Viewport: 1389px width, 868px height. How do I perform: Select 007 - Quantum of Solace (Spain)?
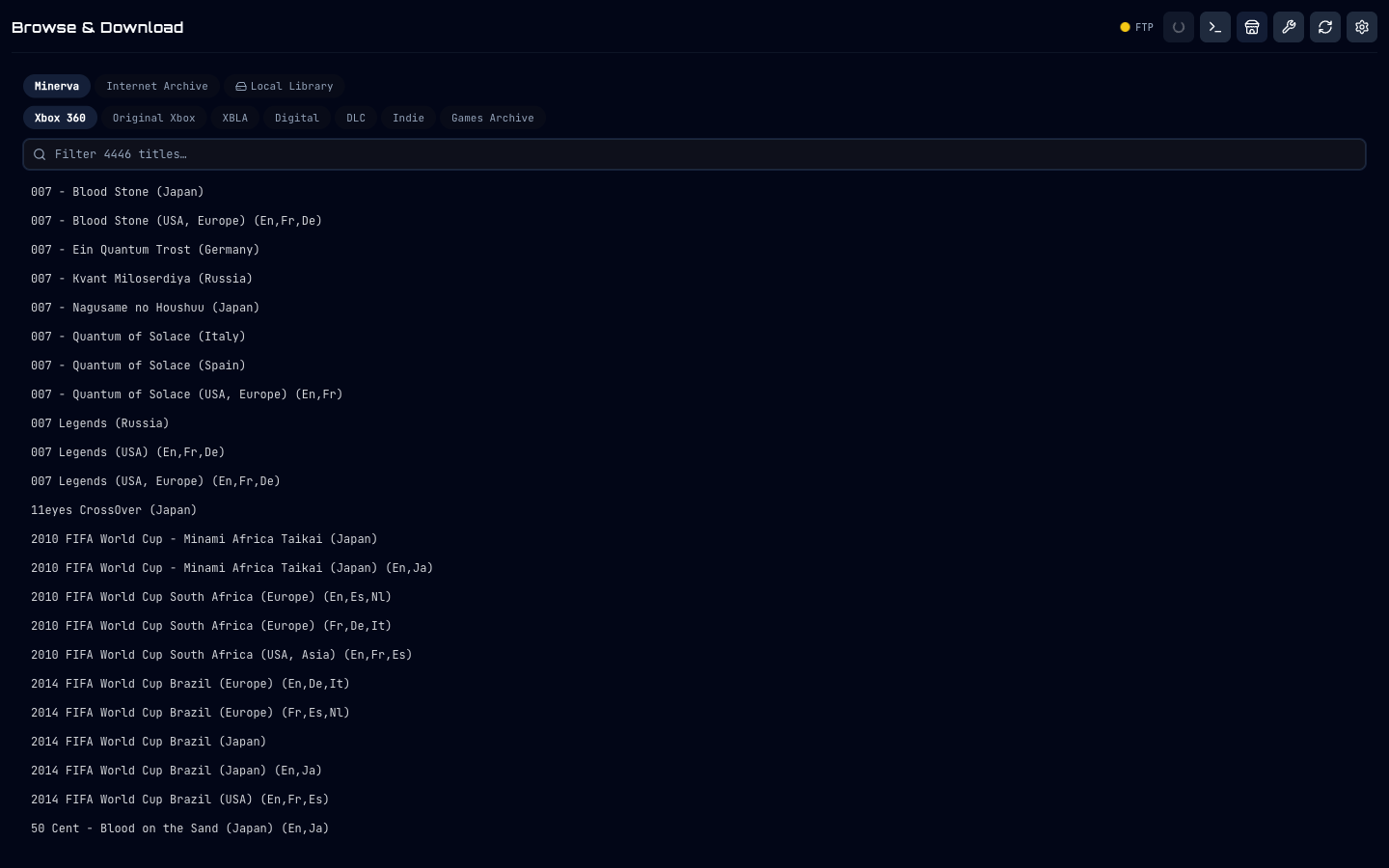coord(694,366)
